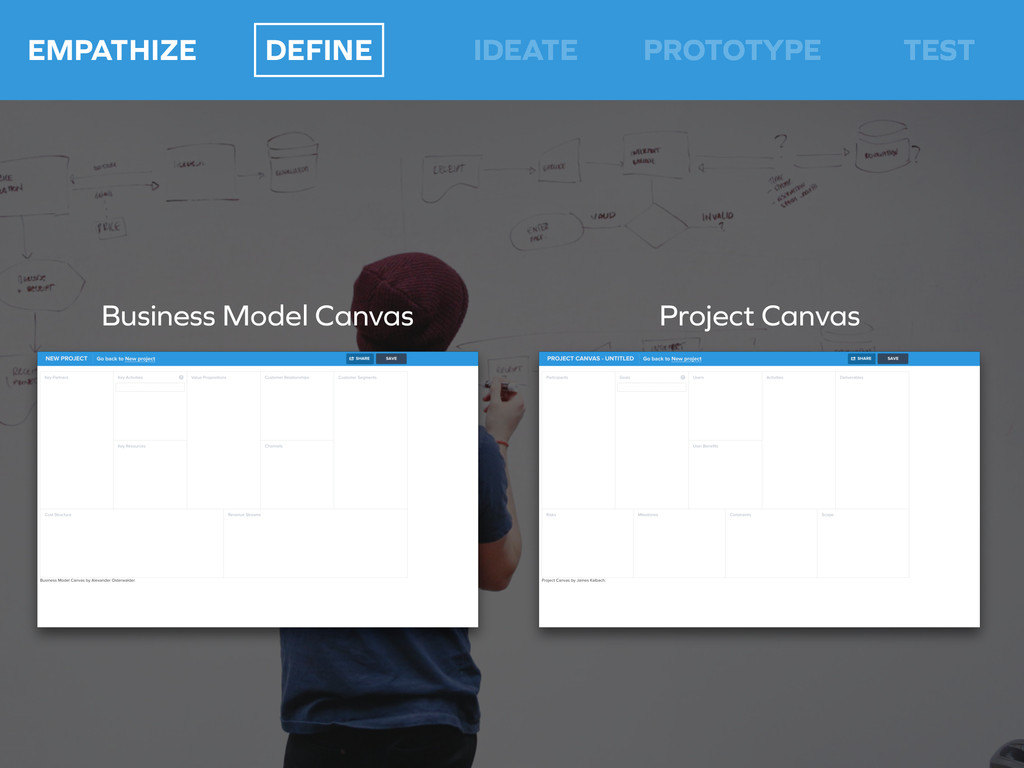Click the Cost Structure section
Image resolution: width=1024 pixels, height=768 pixels.
click(130, 545)
